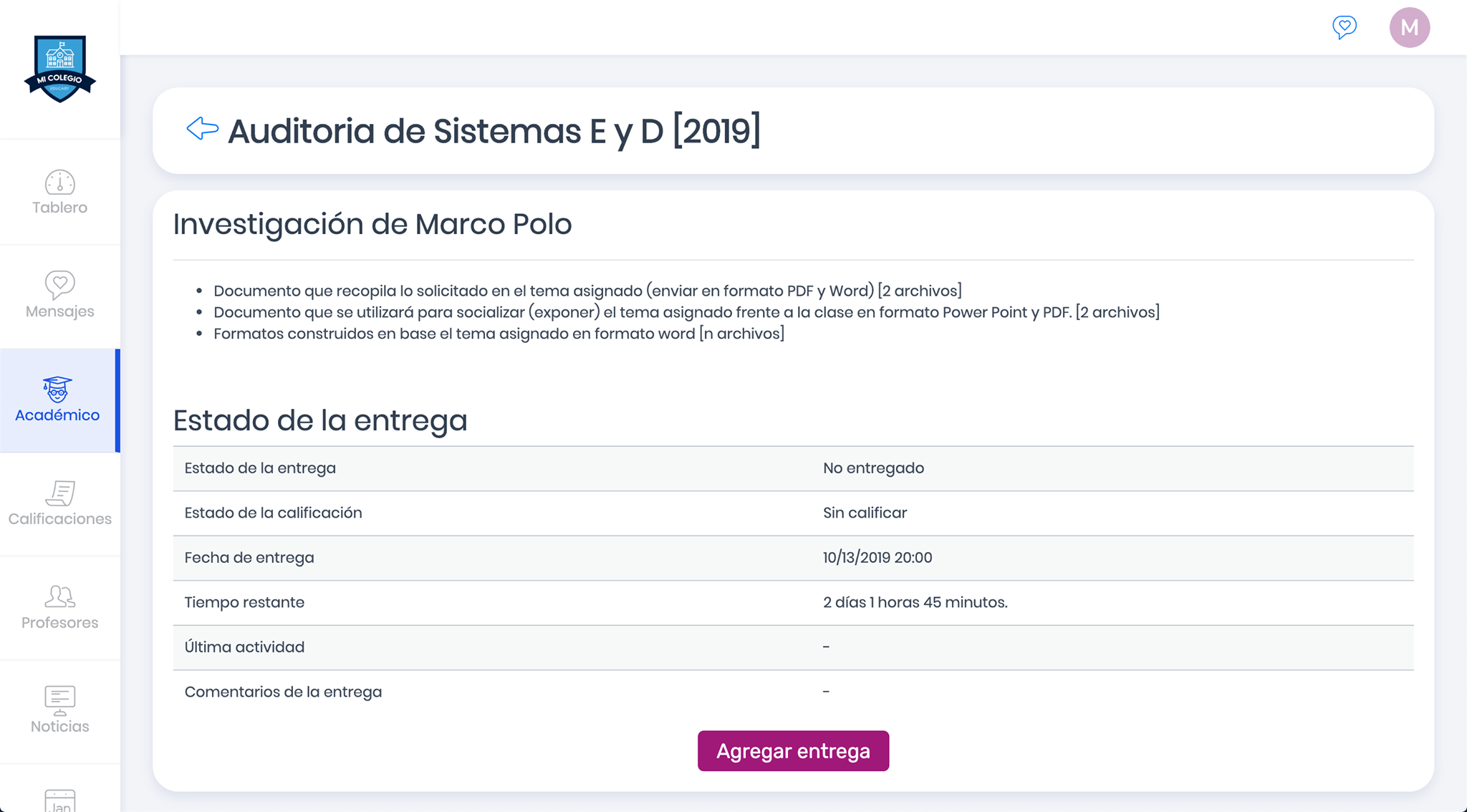Viewport: 1467px width, 812px height.
Task: Open the M profile avatar menu
Action: 1410,27
